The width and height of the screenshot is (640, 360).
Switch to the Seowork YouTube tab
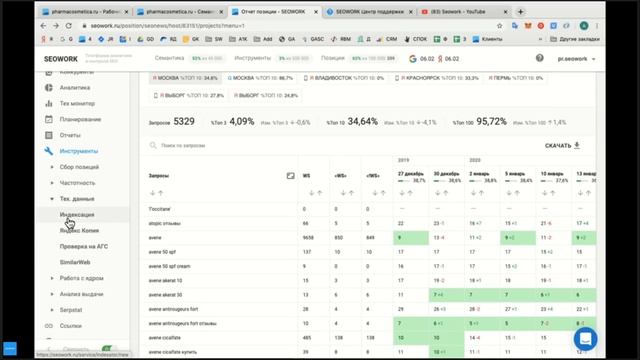pyautogui.click(x=464, y=12)
